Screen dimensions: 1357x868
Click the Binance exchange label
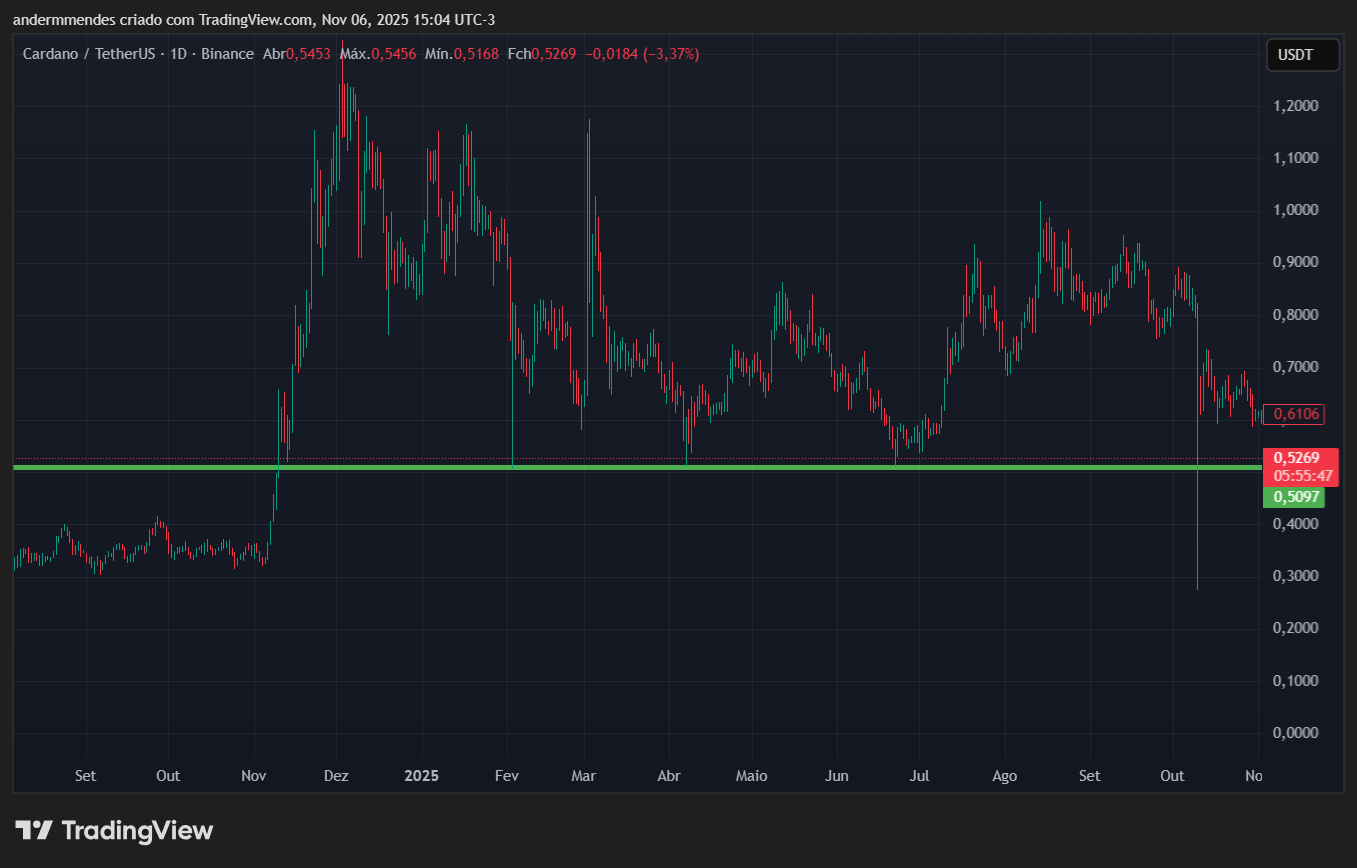[x=227, y=53]
